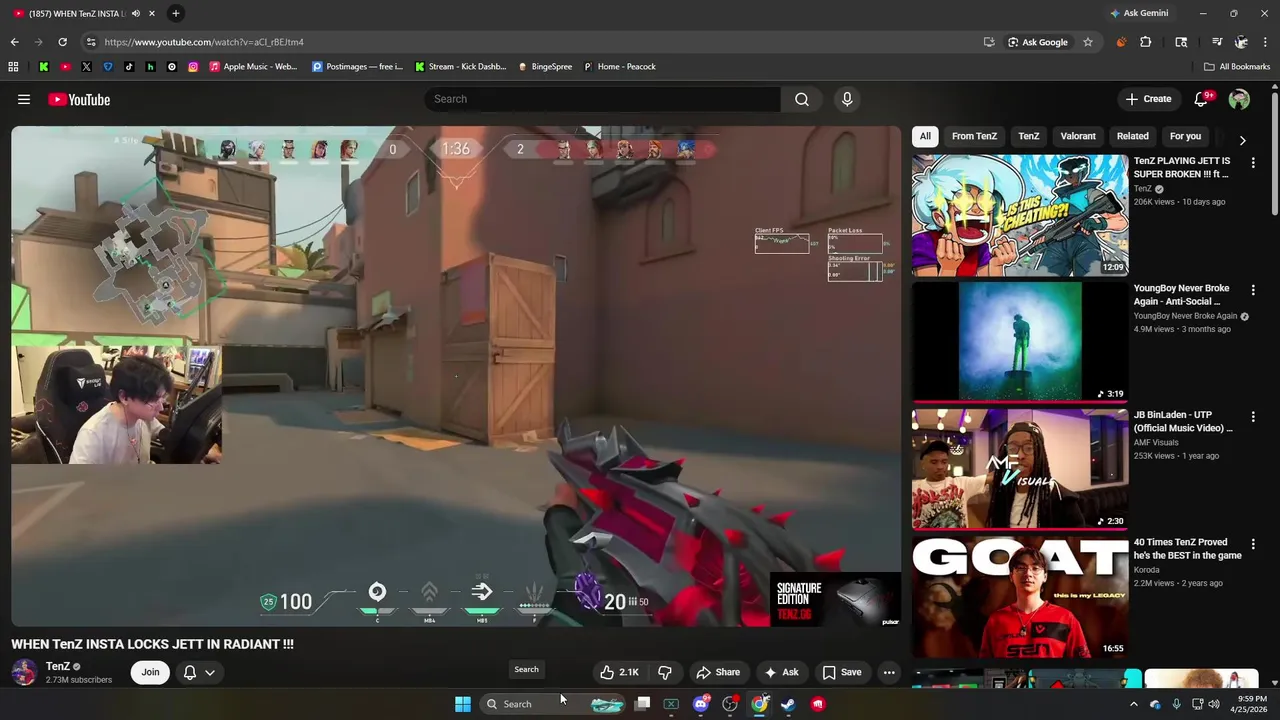This screenshot has height=720, width=1280.
Task: Dislike the TenZ video
Action: (x=665, y=672)
